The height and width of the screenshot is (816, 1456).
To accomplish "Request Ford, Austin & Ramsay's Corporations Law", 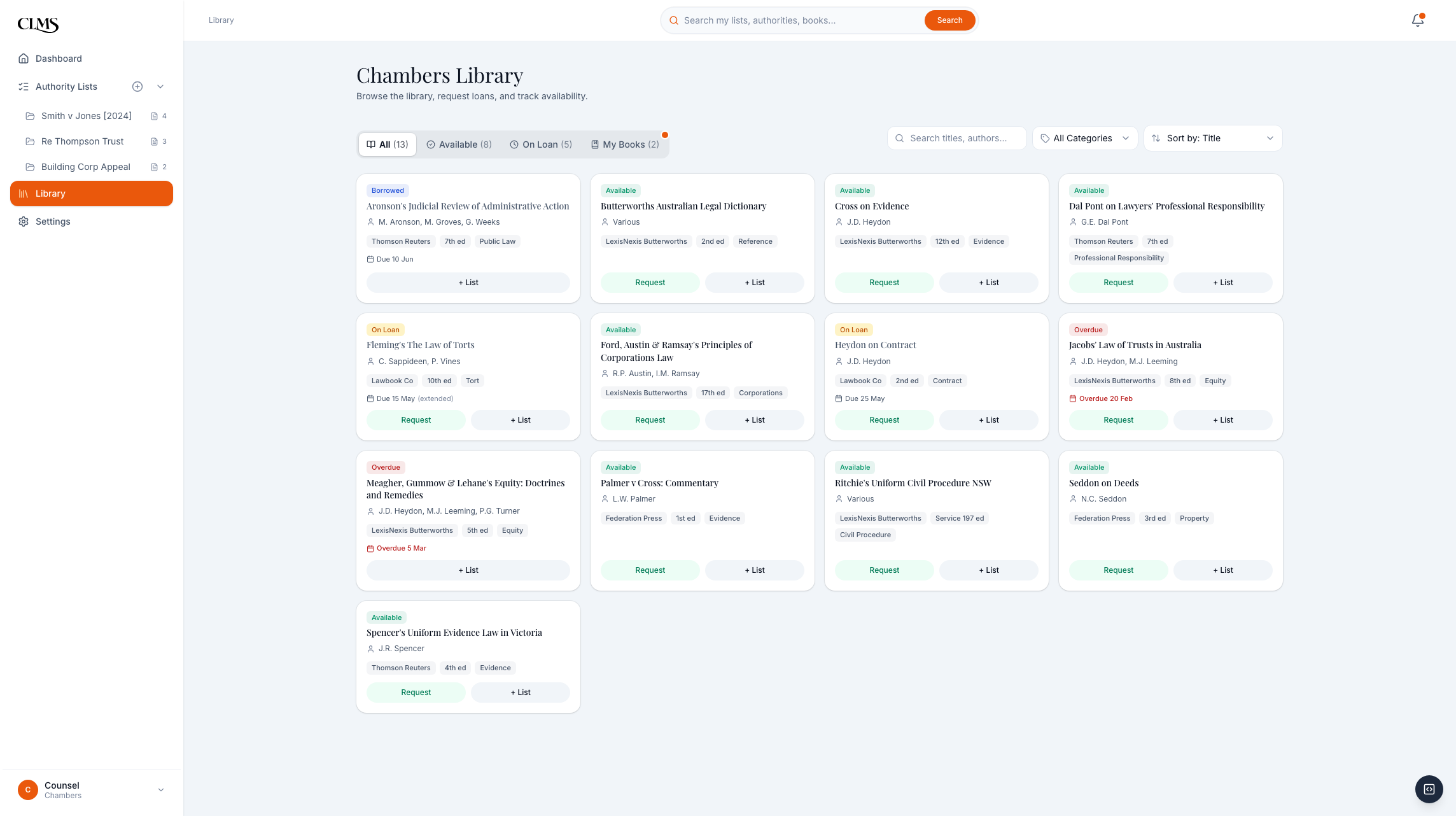I will click(650, 420).
